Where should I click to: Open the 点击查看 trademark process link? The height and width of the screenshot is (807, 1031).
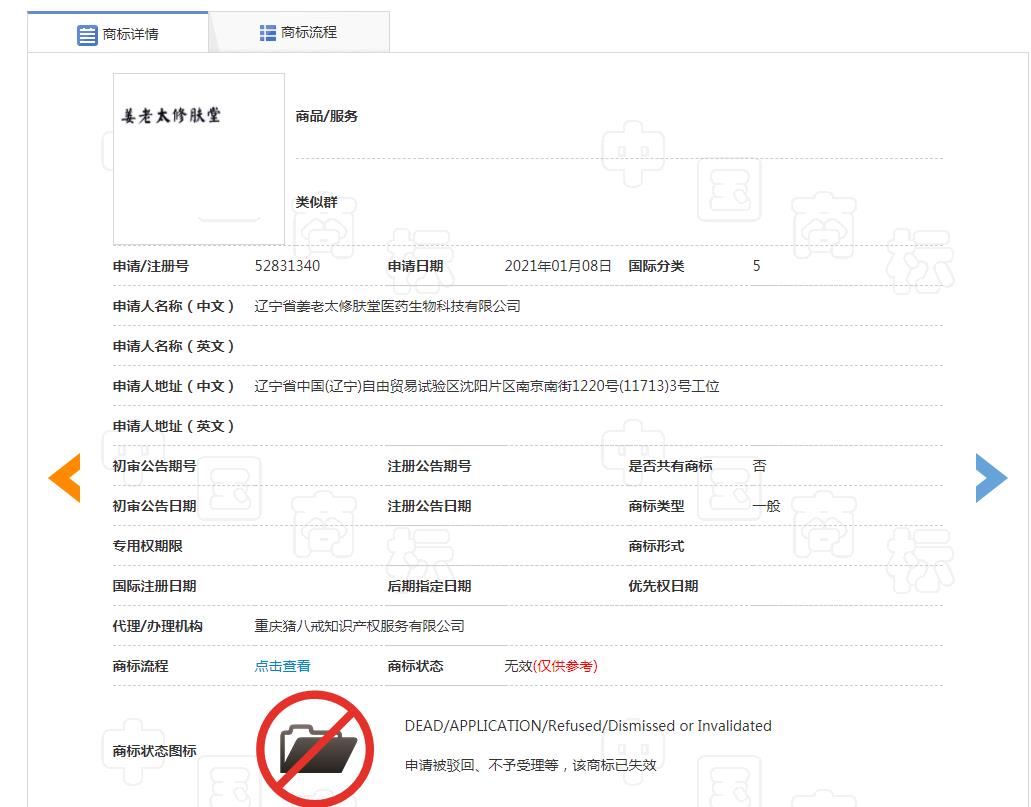point(282,666)
